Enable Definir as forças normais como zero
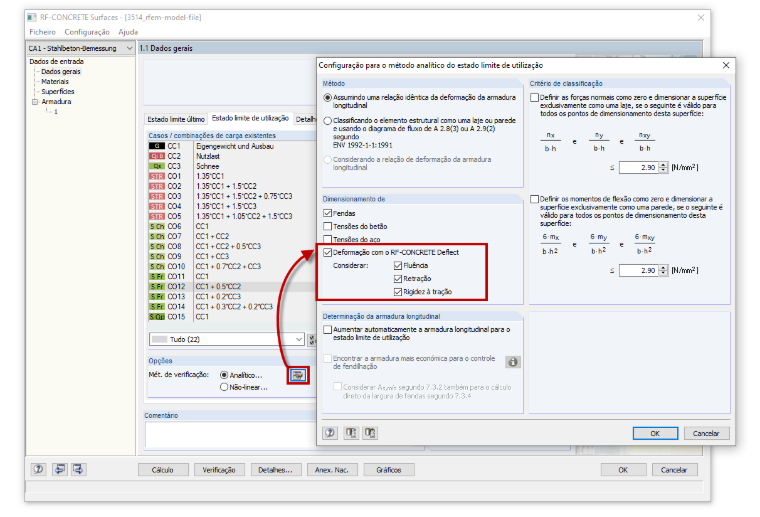The height and width of the screenshot is (517, 760). tap(535, 97)
